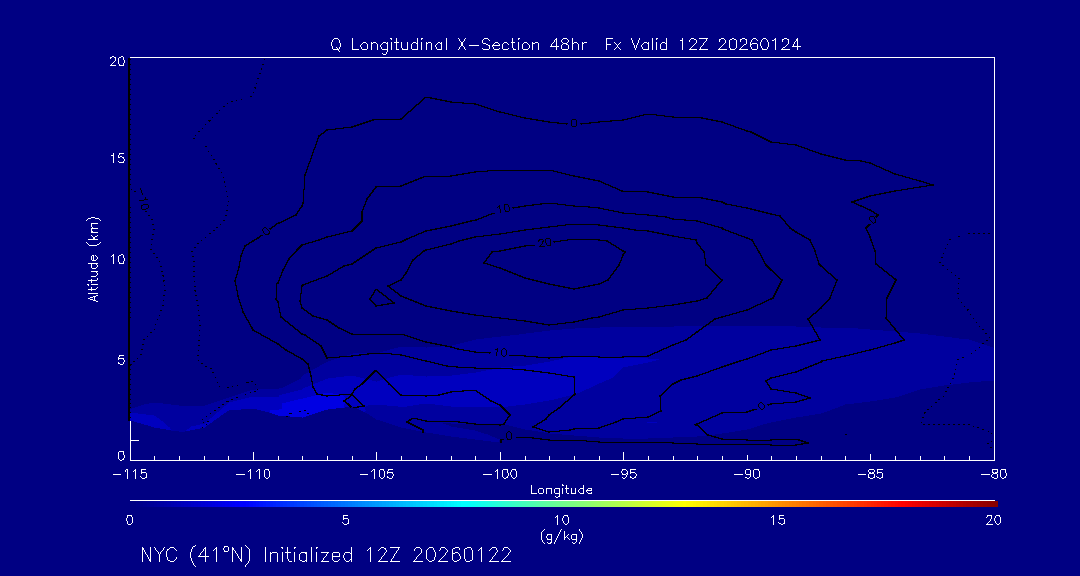Click the '20' tick on the altitude axis
Viewport: 1080px width, 576px height.
point(117,60)
